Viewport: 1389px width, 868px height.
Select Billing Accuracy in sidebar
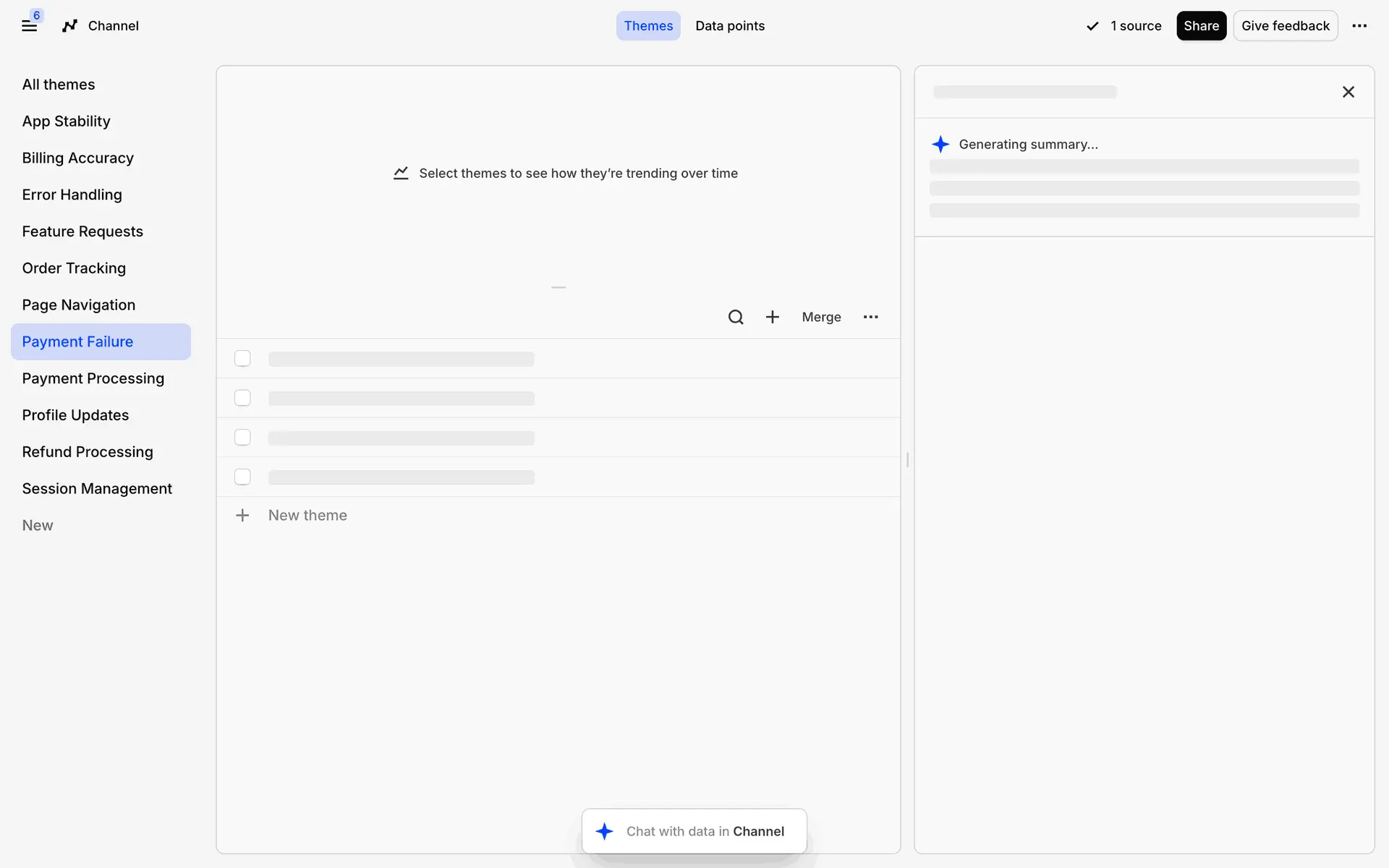pyautogui.click(x=77, y=158)
